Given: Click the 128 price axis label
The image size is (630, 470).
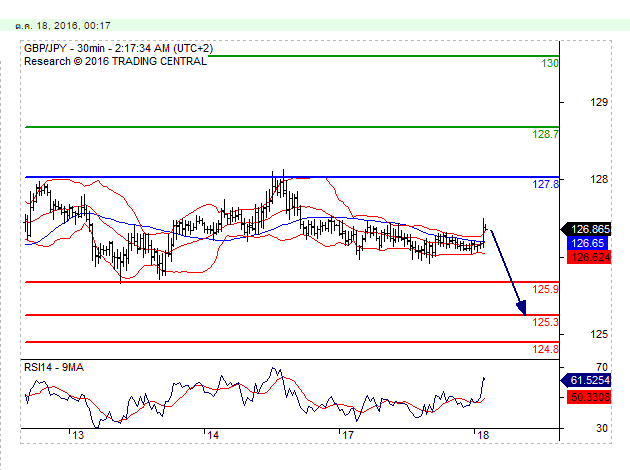Looking at the screenshot, I should [x=599, y=179].
